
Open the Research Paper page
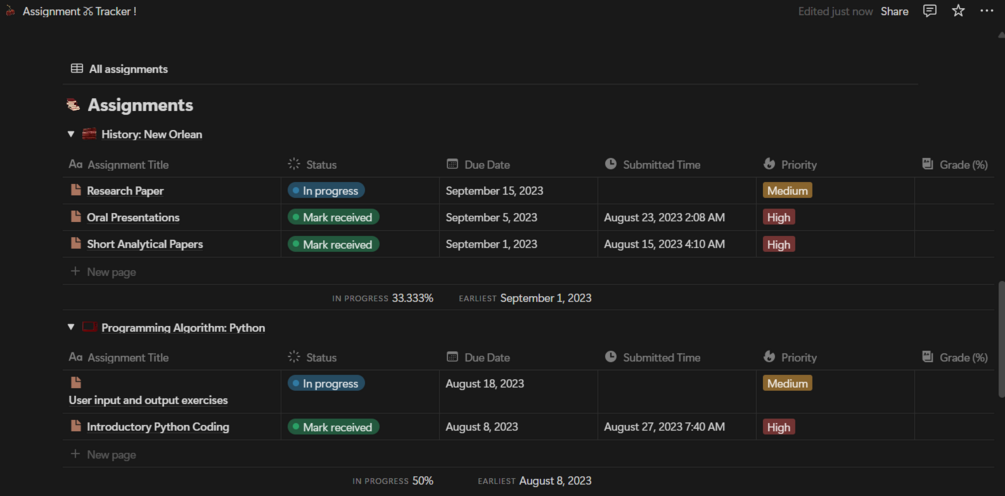click(x=125, y=190)
